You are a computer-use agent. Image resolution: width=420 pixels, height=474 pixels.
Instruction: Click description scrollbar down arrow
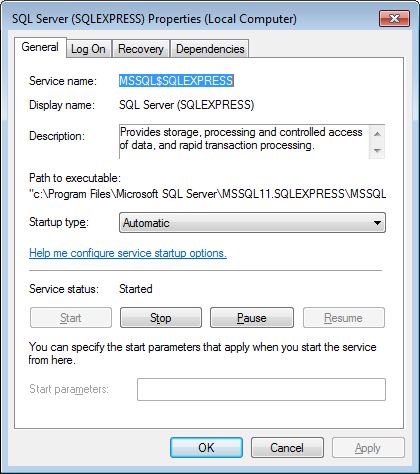pos(377,151)
